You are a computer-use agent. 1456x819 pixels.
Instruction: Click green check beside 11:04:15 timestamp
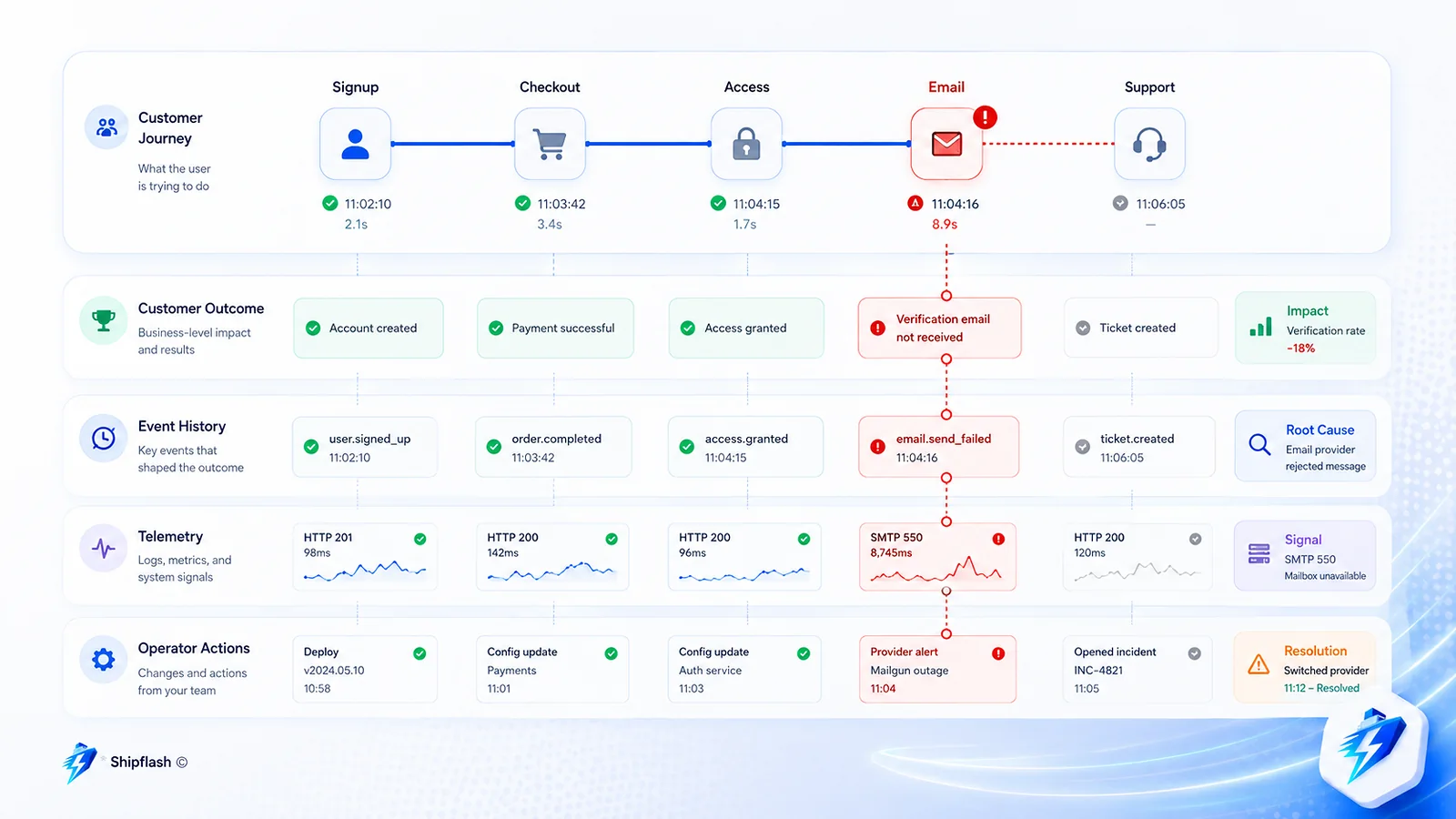718,203
